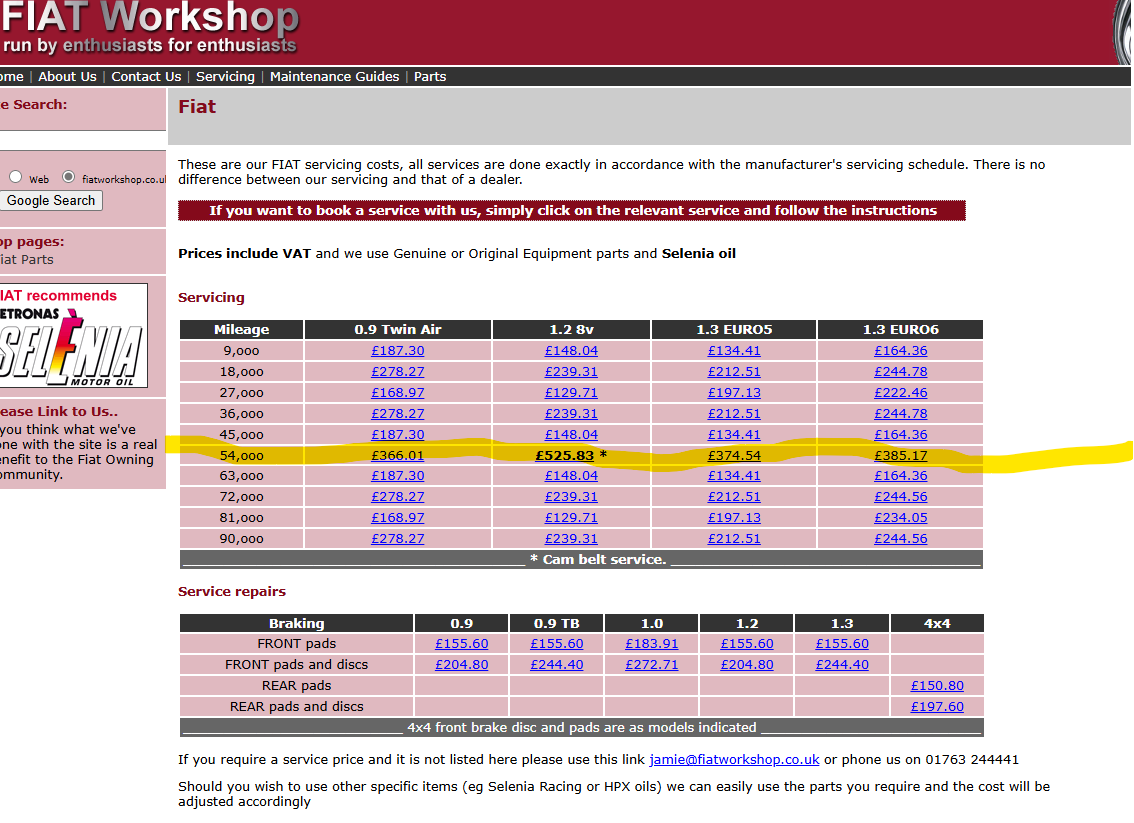Select FRONT pads and discs price for 1.3
The image size is (1134, 823).
pyautogui.click(x=842, y=665)
